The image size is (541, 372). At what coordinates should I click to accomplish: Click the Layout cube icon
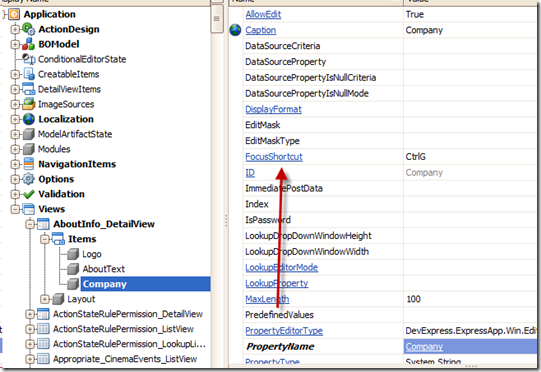(x=58, y=299)
